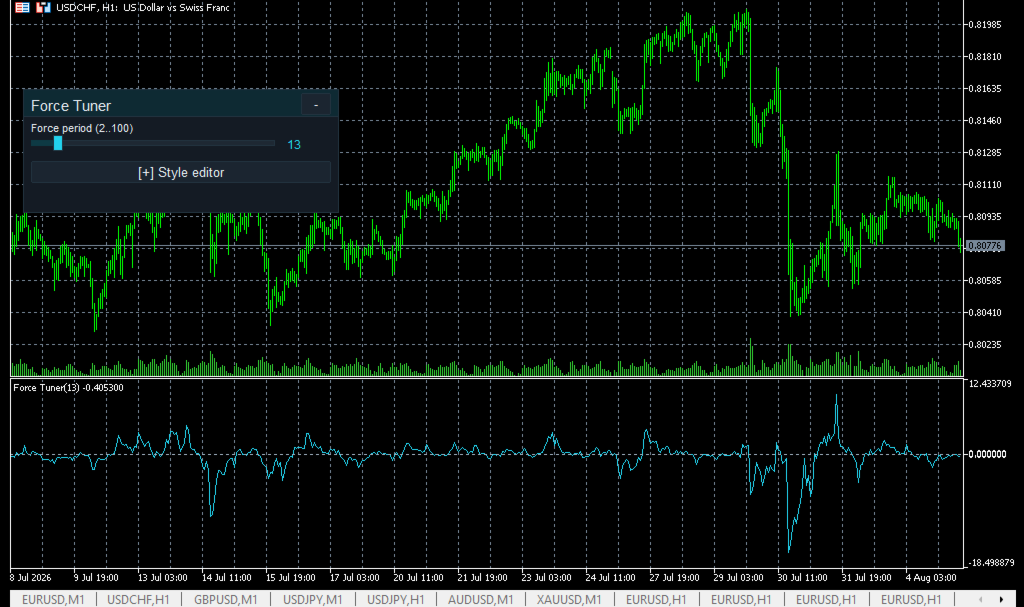Viewport: 1024px width, 607px height.
Task: Expand the Style editor section
Action: point(181,172)
